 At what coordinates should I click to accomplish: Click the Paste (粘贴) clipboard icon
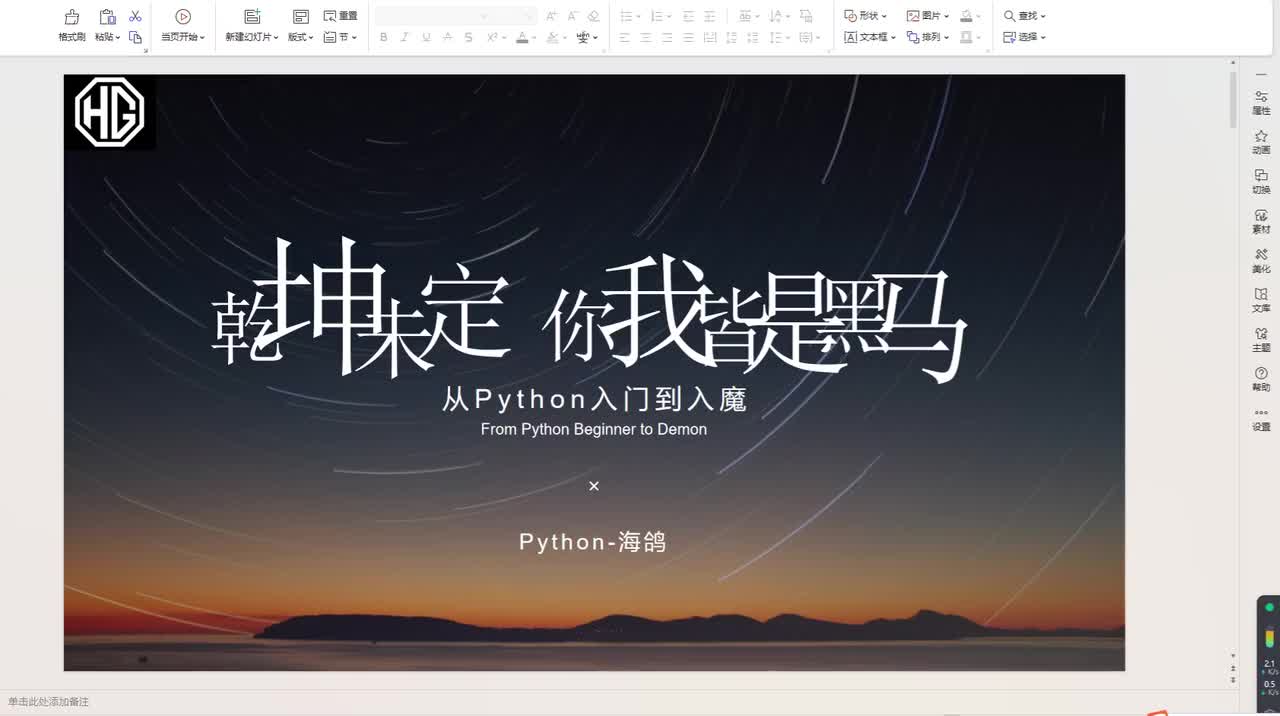coord(107,17)
